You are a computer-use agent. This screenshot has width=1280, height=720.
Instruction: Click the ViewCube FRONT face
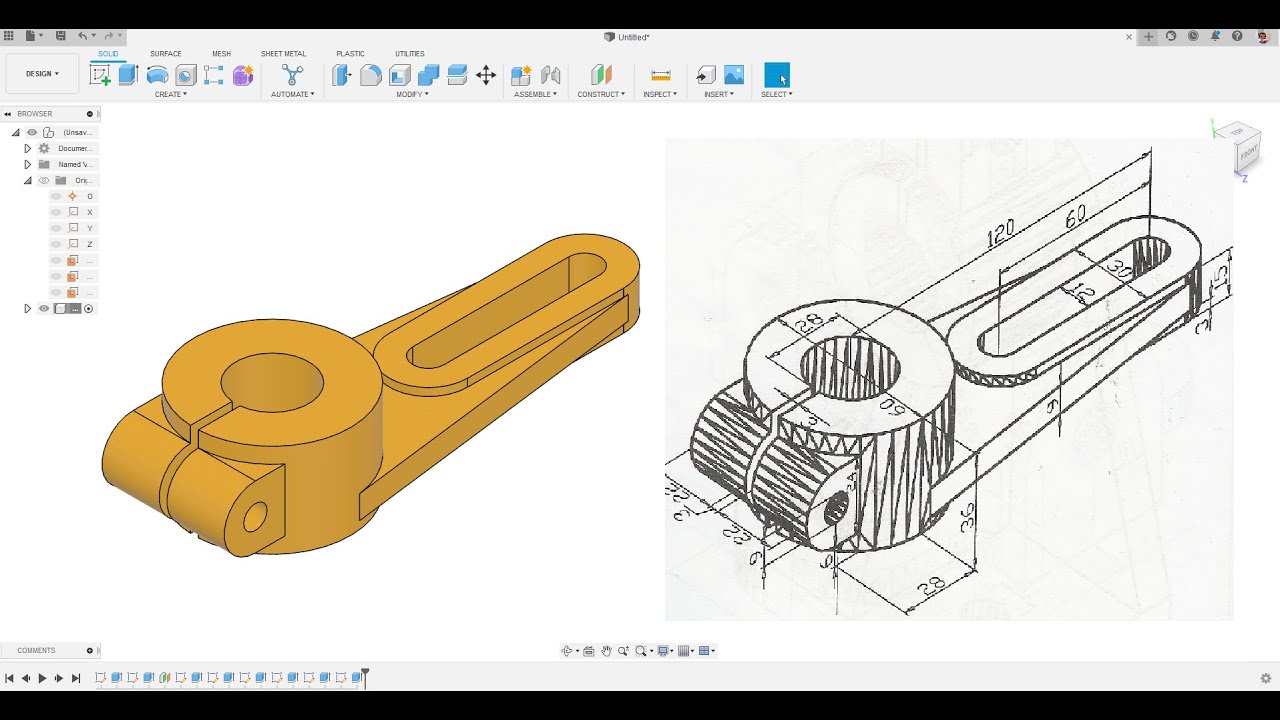(x=1249, y=155)
